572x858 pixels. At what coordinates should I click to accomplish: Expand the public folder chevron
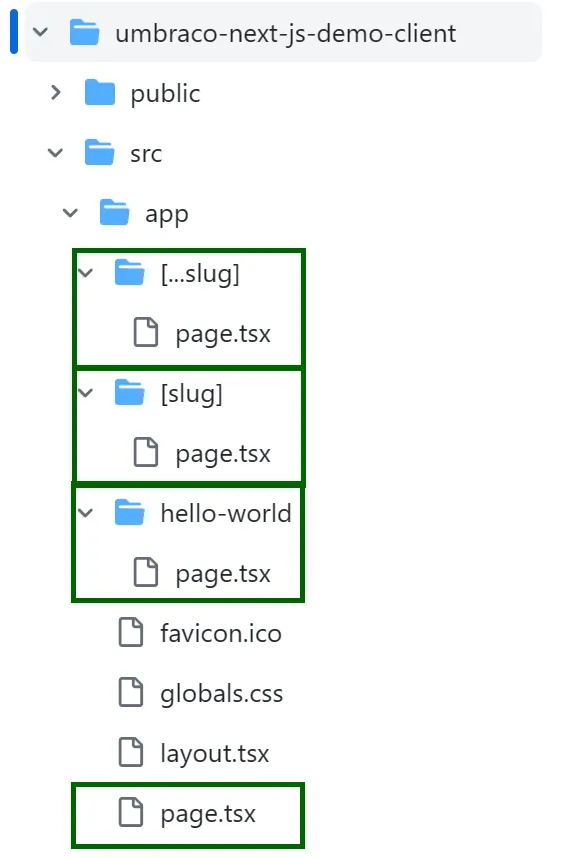click(x=55, y=92)
